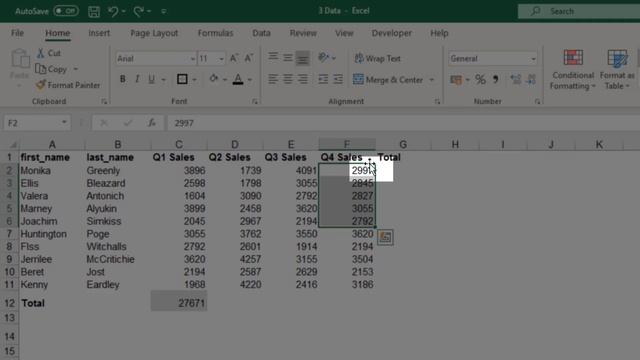
Task: Center text horizontally in cell
Action: (x=288, y=79)
